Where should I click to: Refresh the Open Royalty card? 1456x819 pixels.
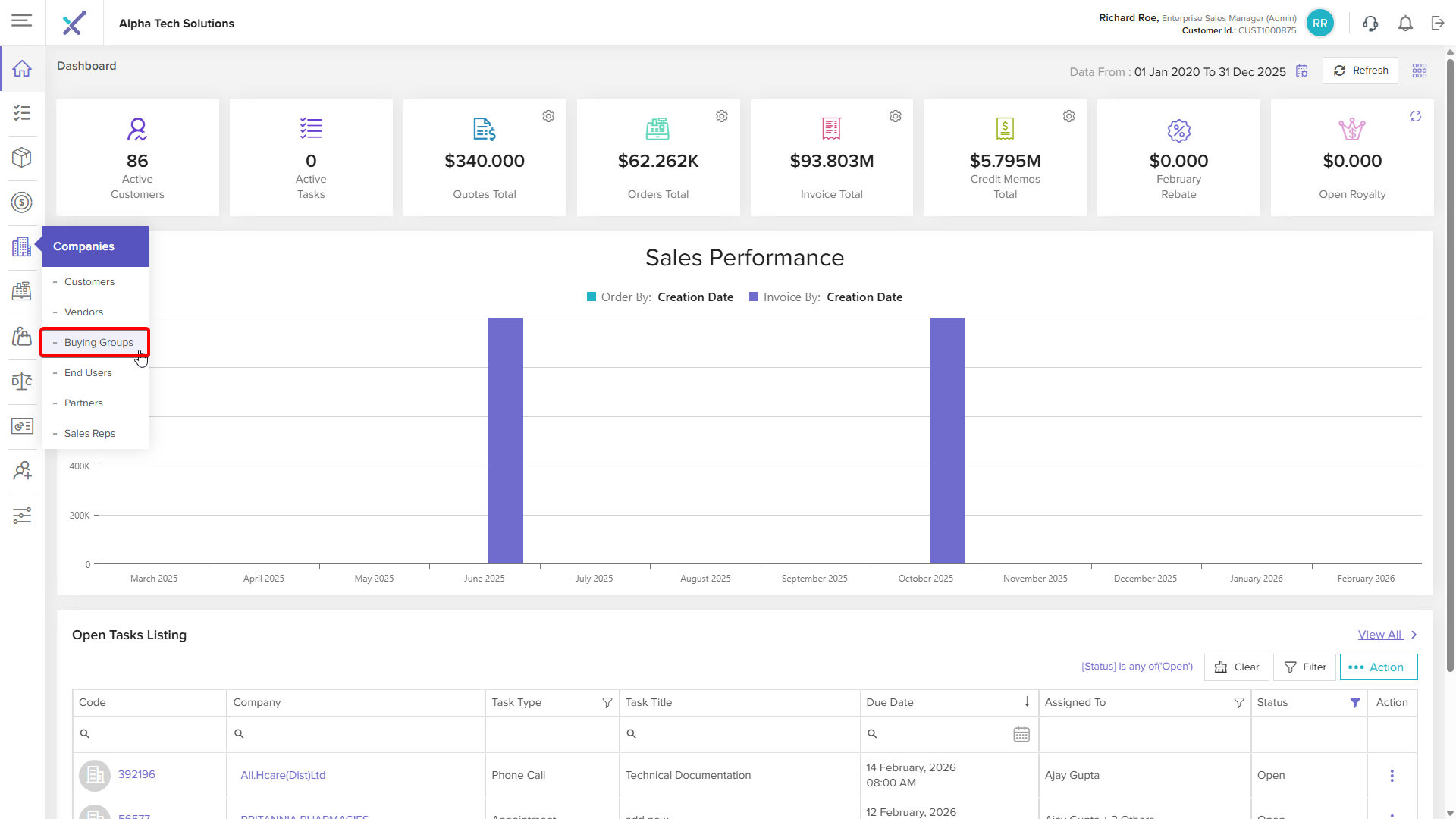[x=1416, y=116]
